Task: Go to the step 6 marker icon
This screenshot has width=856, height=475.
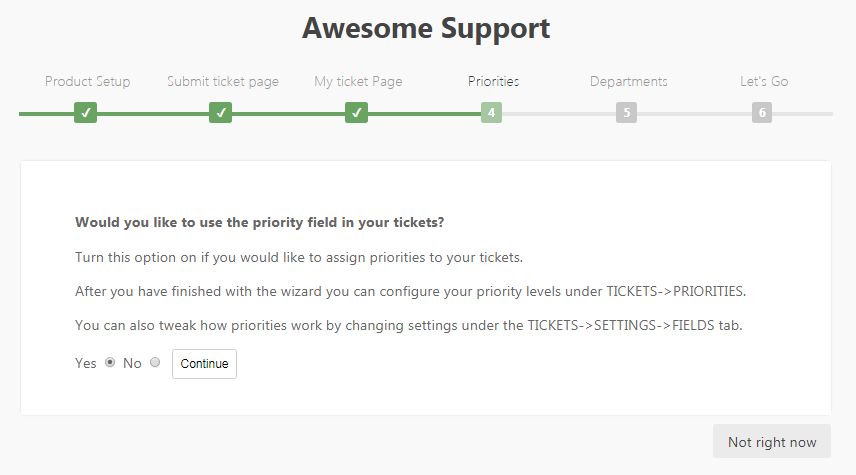Action: point(762,113)
